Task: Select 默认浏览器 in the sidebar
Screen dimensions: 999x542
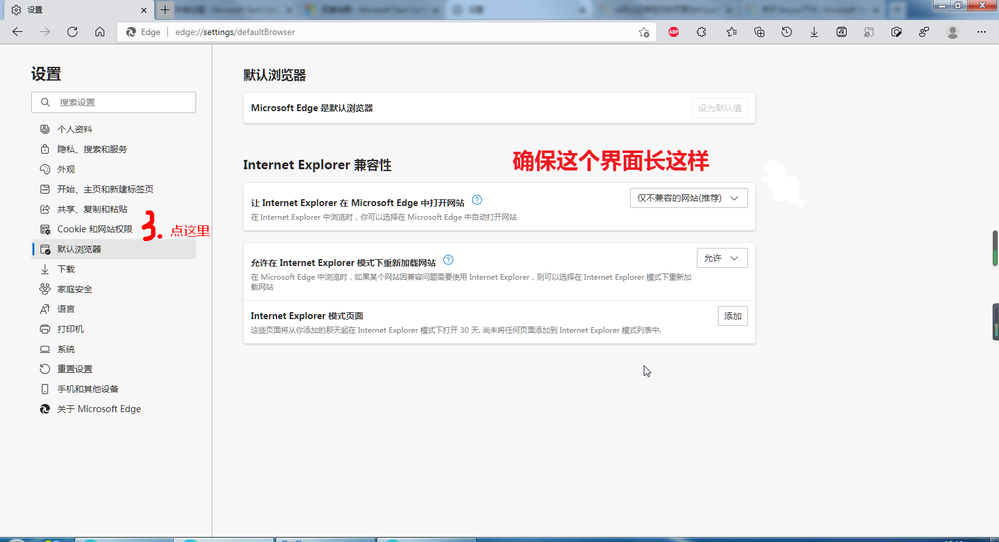Action: [113, 249]
